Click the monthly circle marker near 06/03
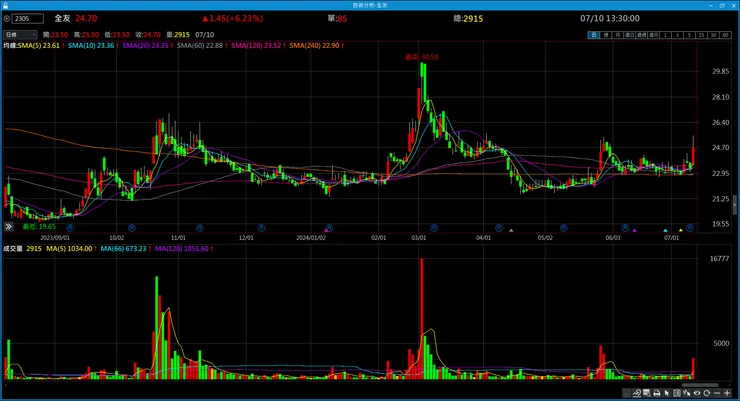Screen dimensions: 740x401 pos(625,228)
